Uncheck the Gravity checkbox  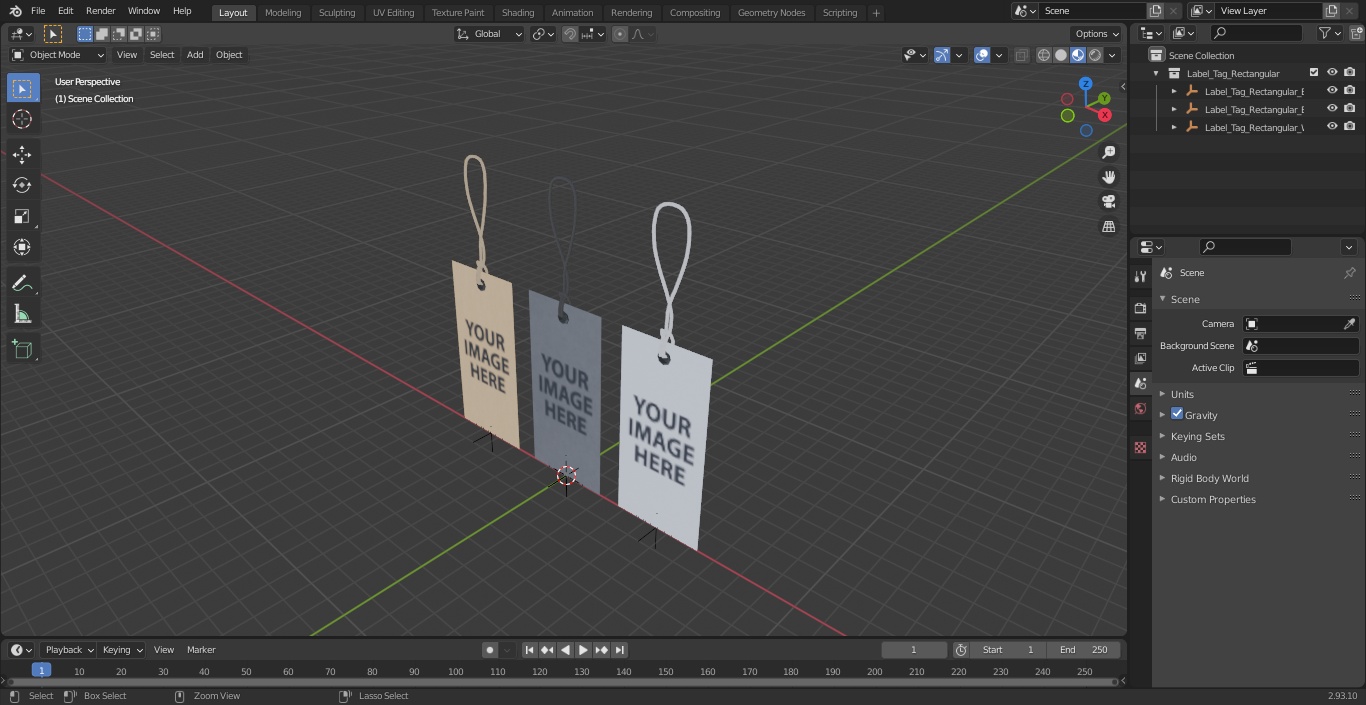pyautogui.click(x=1177, y=414)
